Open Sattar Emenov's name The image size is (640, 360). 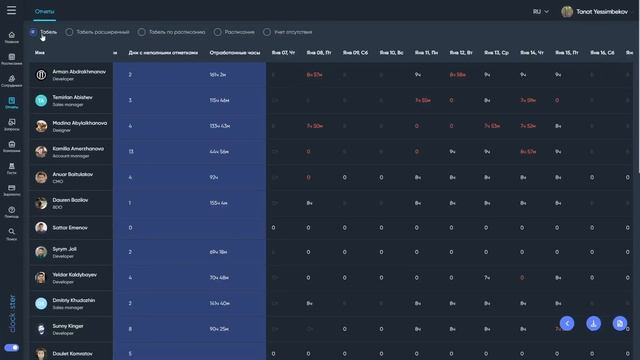(x=70, y=228)
